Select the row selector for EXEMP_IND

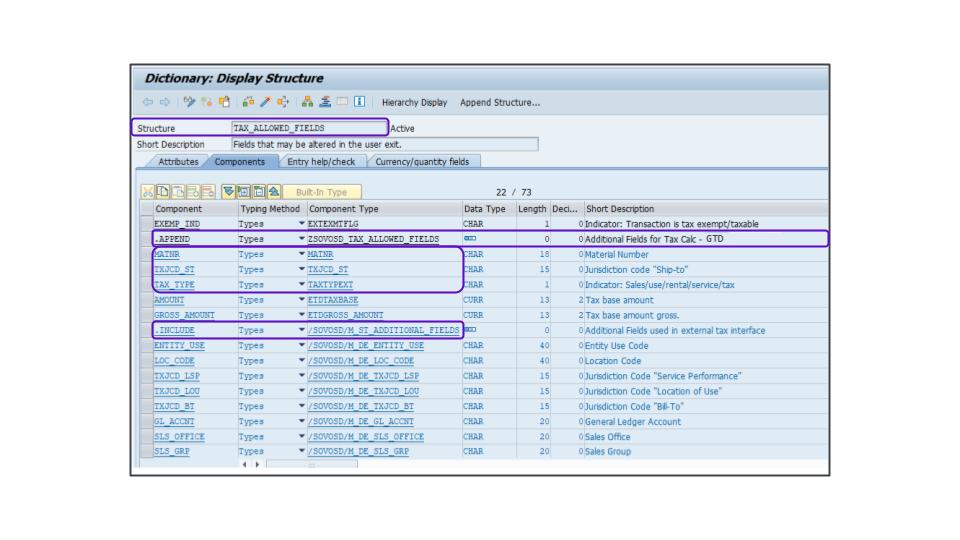tap(145, 224)
